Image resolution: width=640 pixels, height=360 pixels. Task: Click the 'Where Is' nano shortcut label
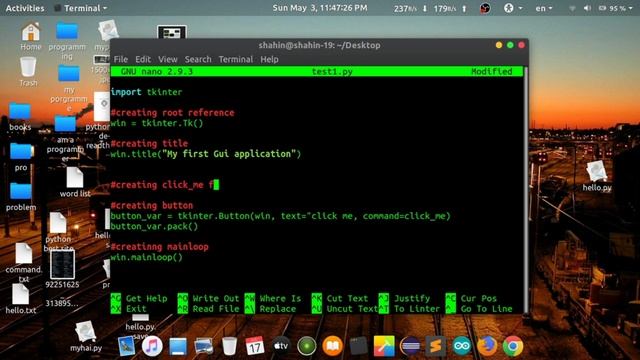(x=280, y=298)
